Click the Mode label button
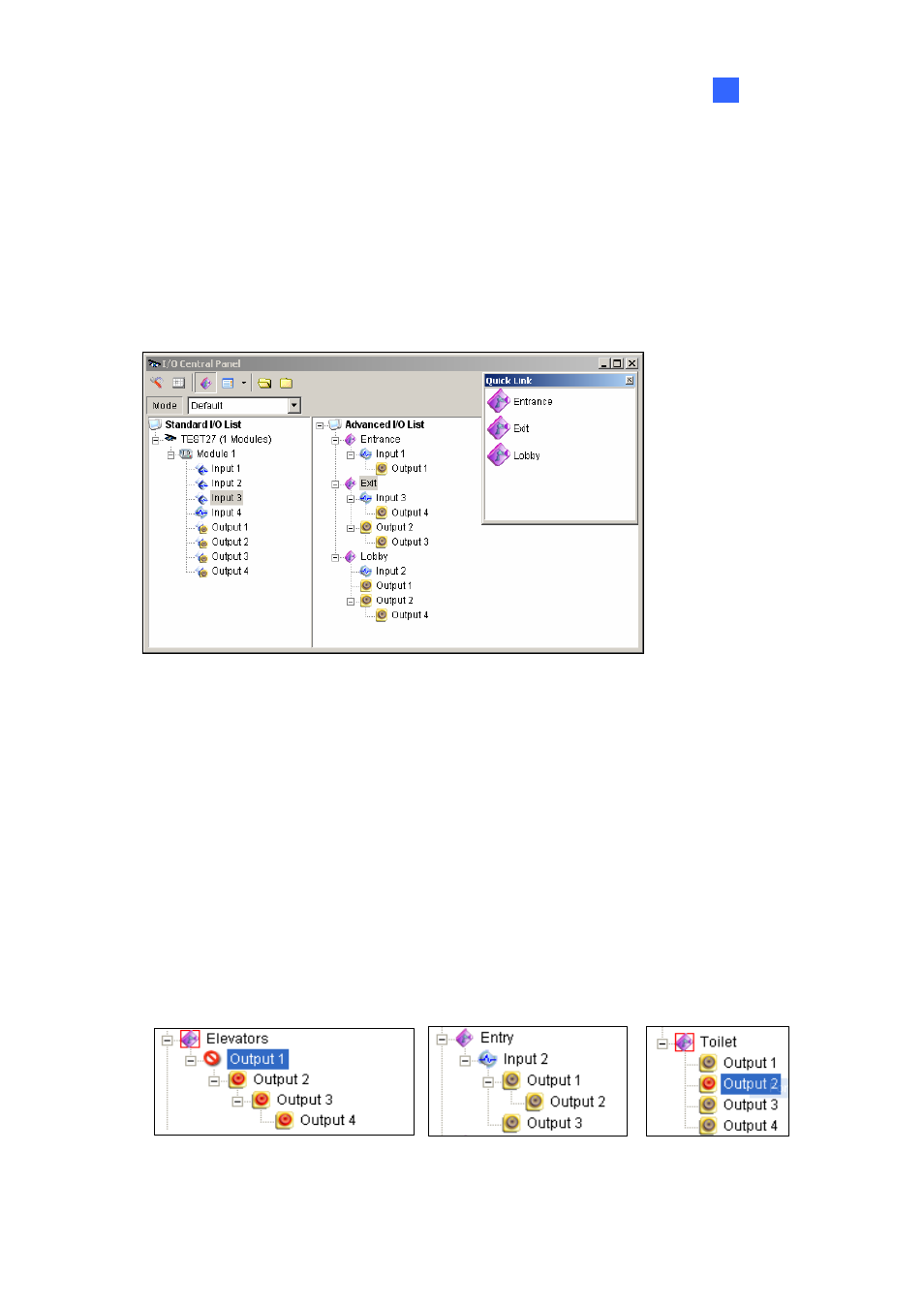The height and width of the screenshot is (1308, 924). pyautogui.click(x=165, y=405)
